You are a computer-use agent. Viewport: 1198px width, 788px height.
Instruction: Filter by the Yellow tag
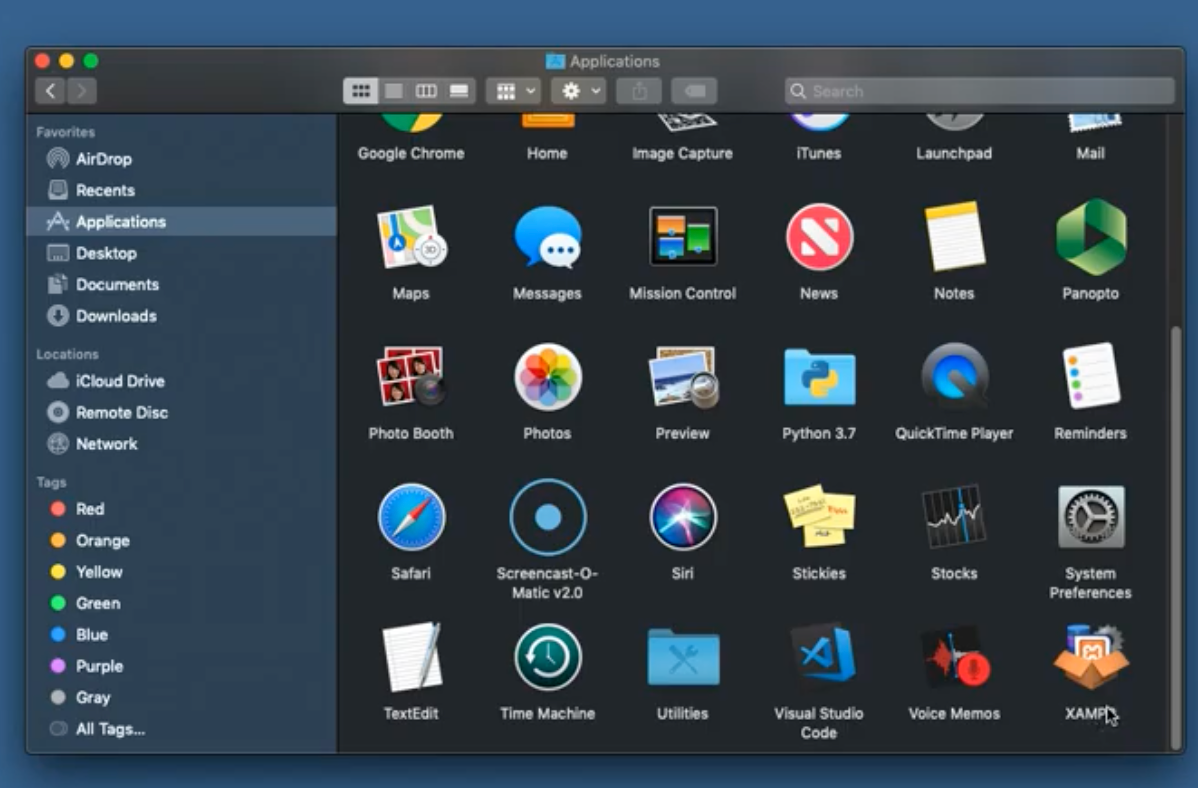182,572
